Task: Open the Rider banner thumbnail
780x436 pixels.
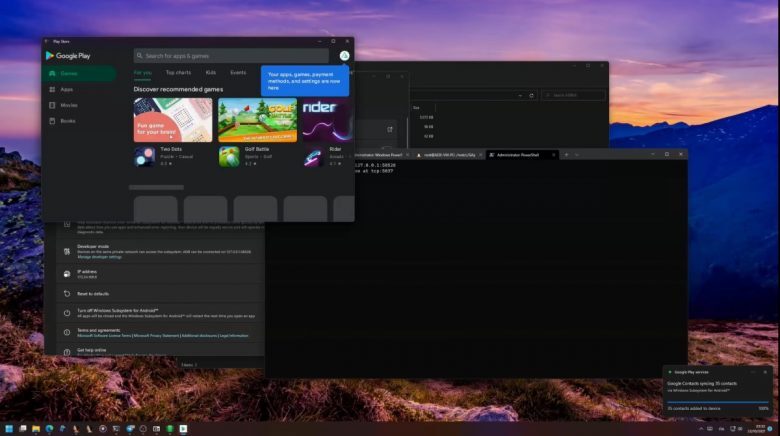Action: (328, 120)
